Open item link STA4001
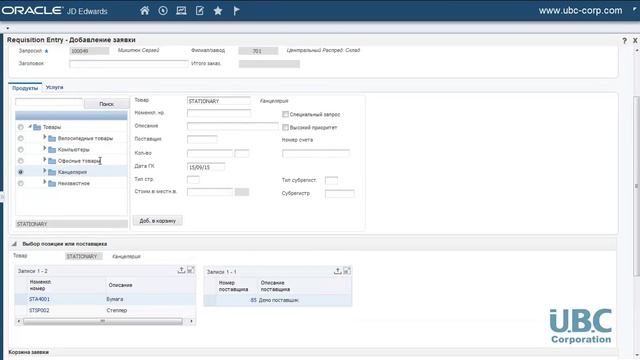The width and height of the screenshot is (640, 360). tap(39, 299)
